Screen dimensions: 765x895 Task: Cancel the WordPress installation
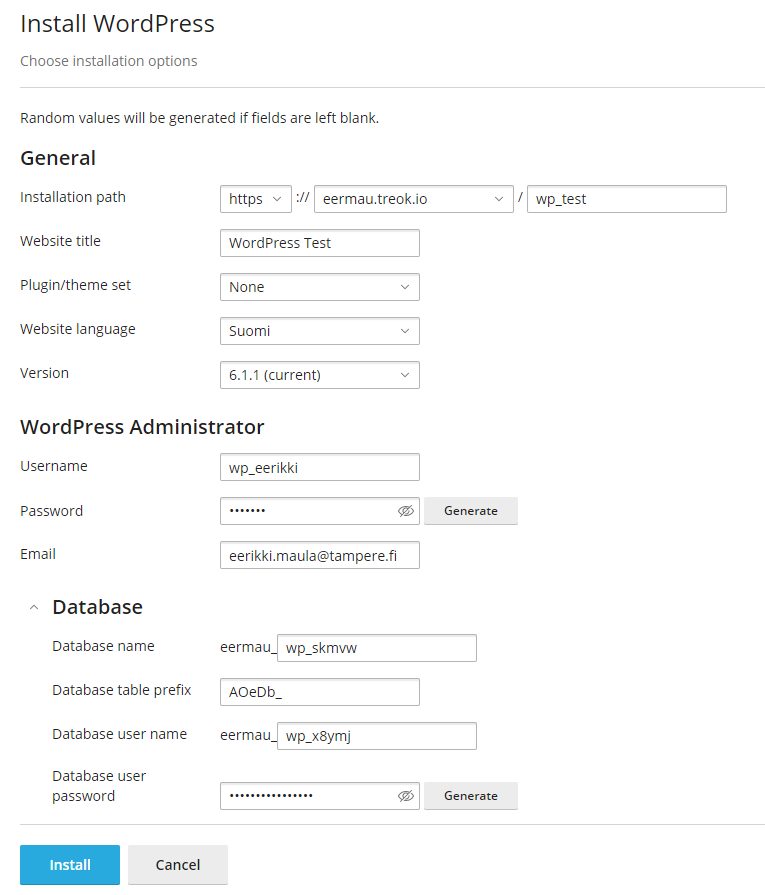pyautogui.click(x=177, y=864)
